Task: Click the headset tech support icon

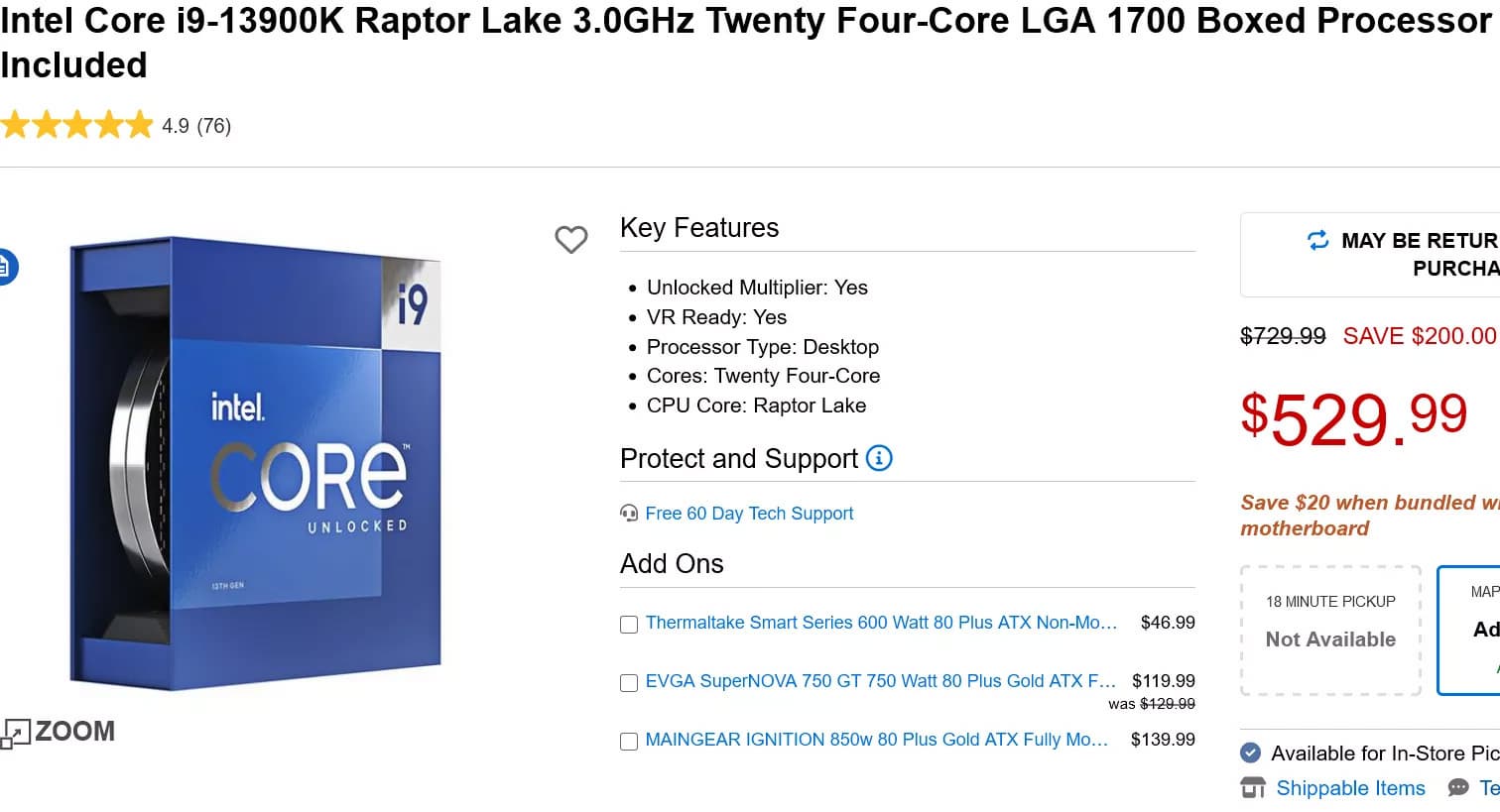Action: [629, 514]
